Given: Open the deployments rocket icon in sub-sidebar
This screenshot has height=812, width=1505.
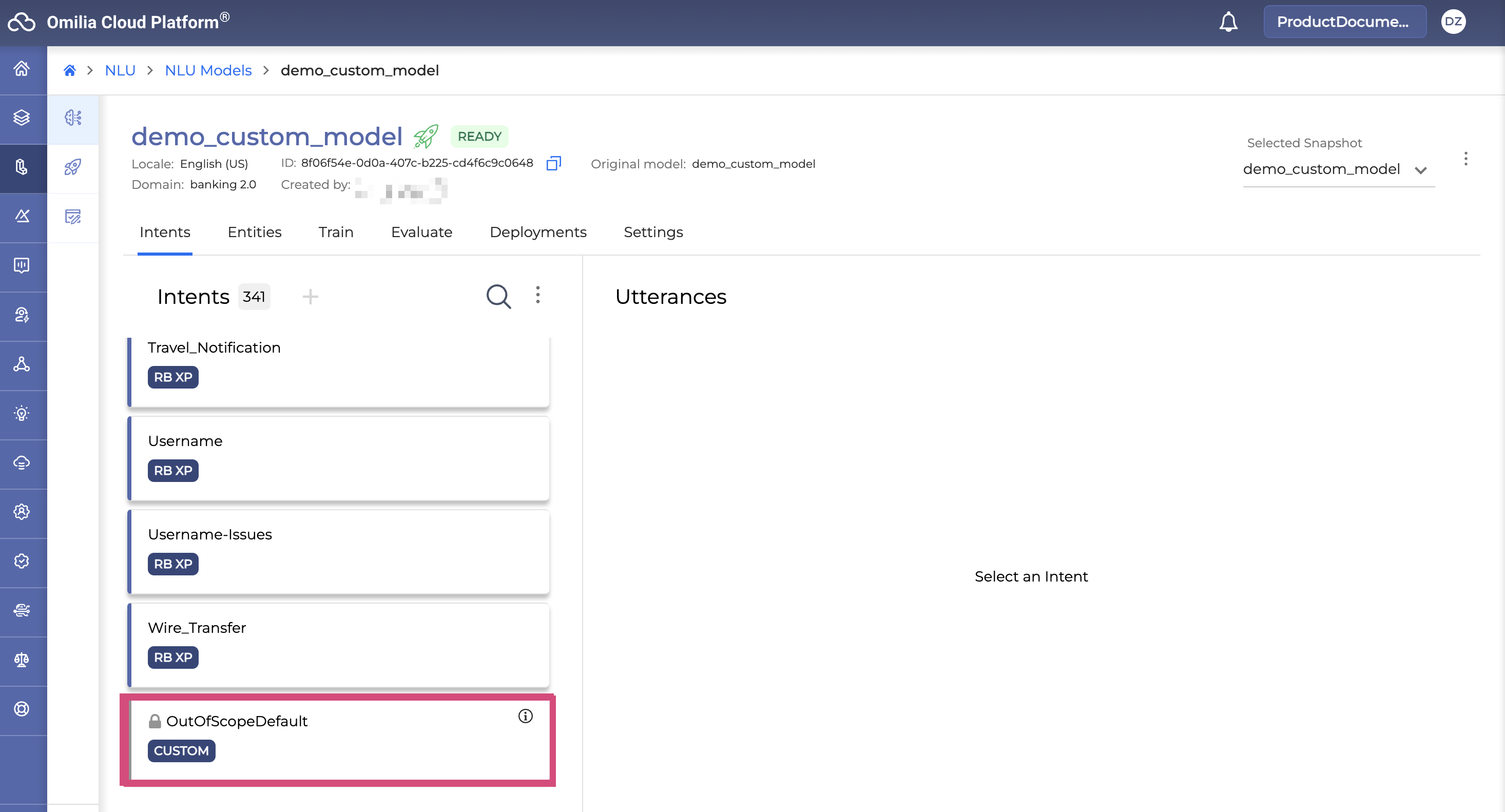Looking at the screenshot, I should tap(73, 167).
